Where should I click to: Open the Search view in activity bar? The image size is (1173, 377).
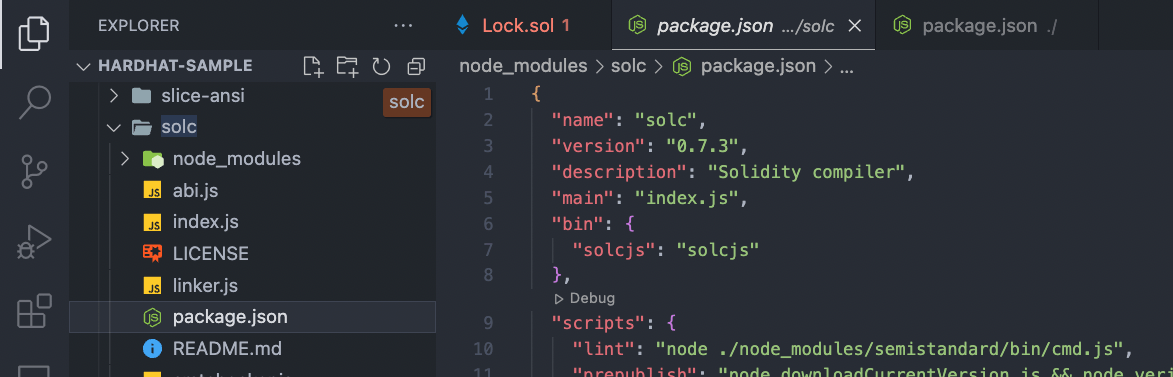point(34,102)
